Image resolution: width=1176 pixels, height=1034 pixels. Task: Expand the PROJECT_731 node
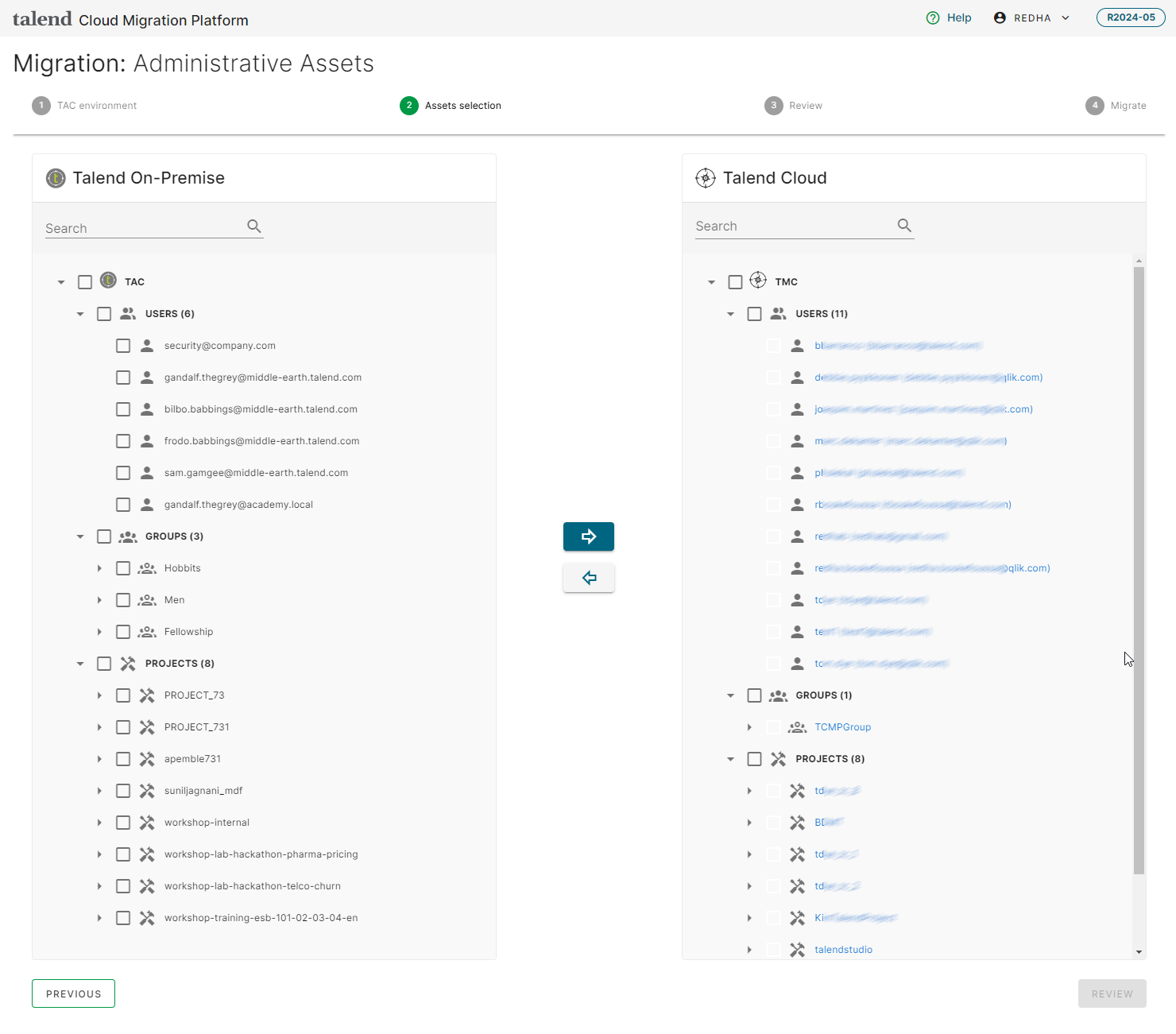click(99, 727)
